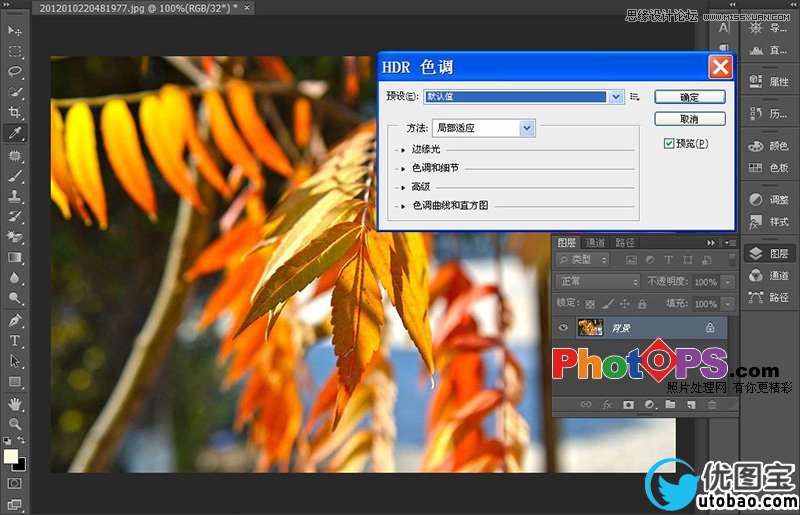Switch to the 图层 tab in Layers panel

point(566,243)
